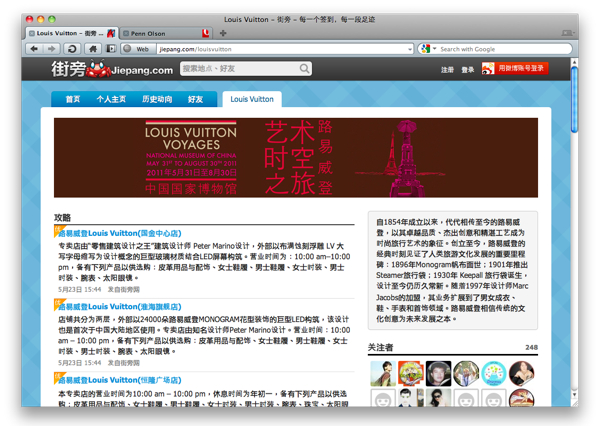Click the closed tabs trash icon
This screenshot has height=426, width=600.
click(x=567, y=33)
